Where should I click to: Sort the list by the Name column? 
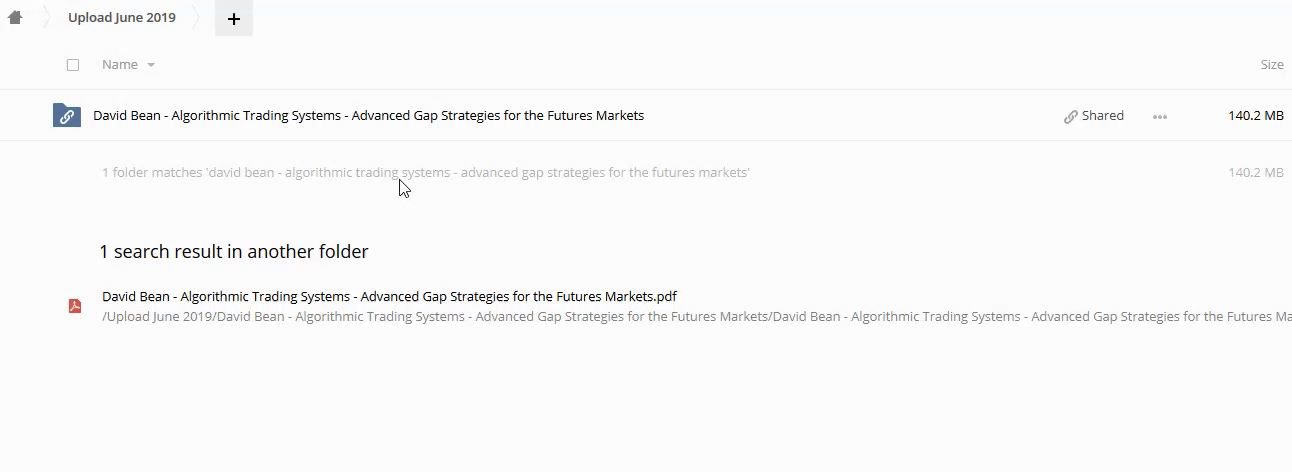120,65
